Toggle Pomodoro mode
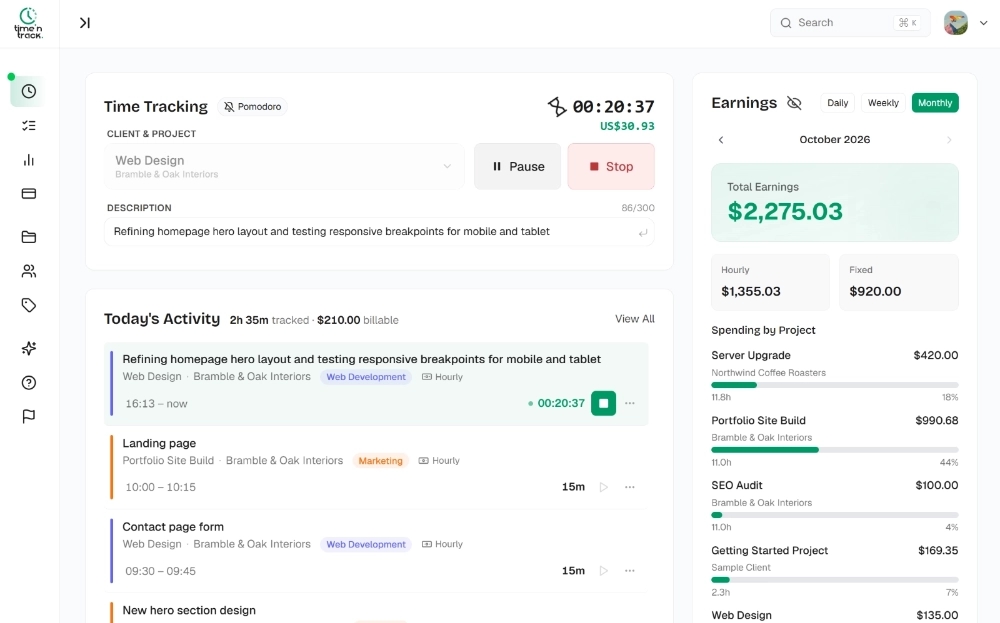 point(253,106)
